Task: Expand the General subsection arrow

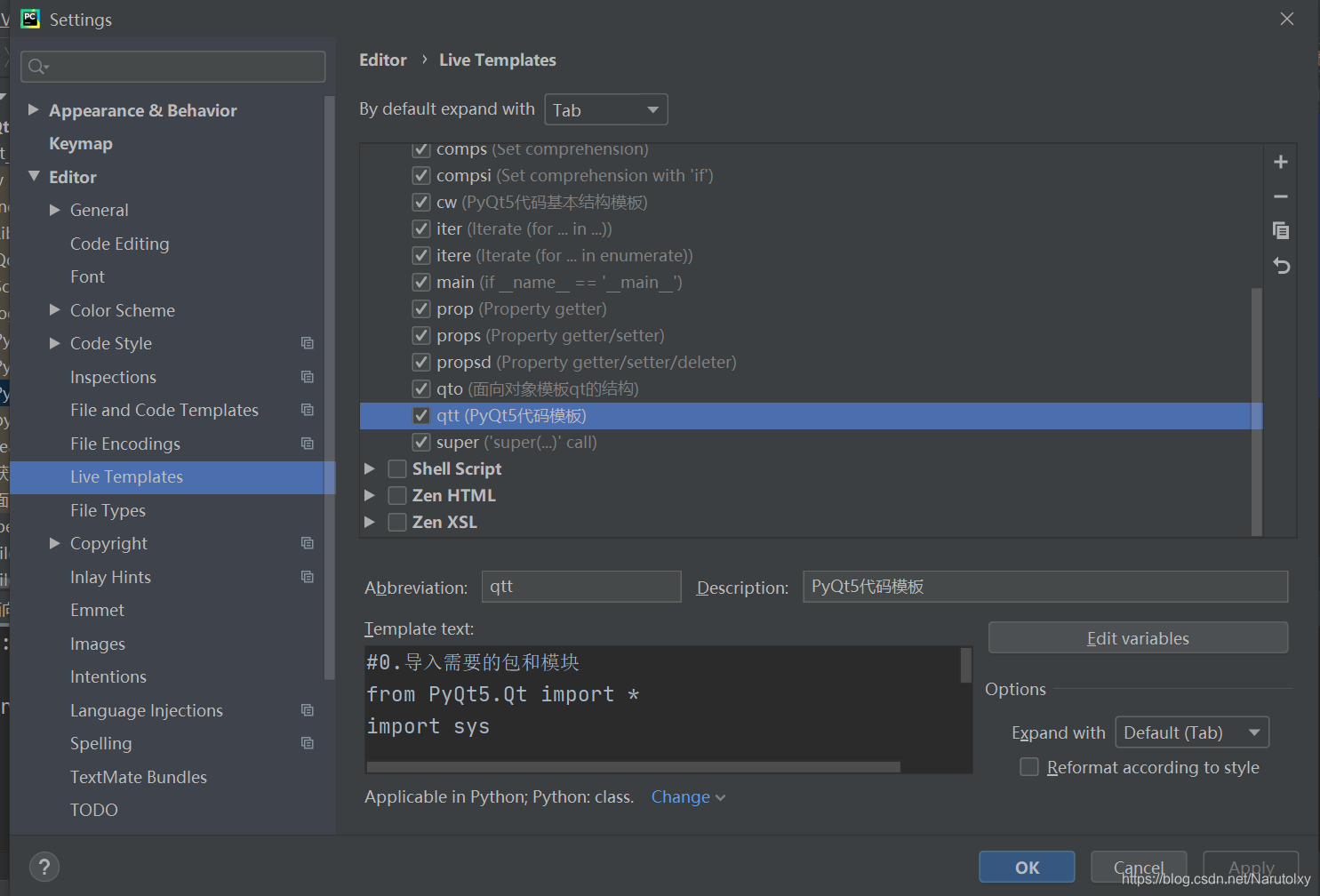Action: tap(55, 210)
